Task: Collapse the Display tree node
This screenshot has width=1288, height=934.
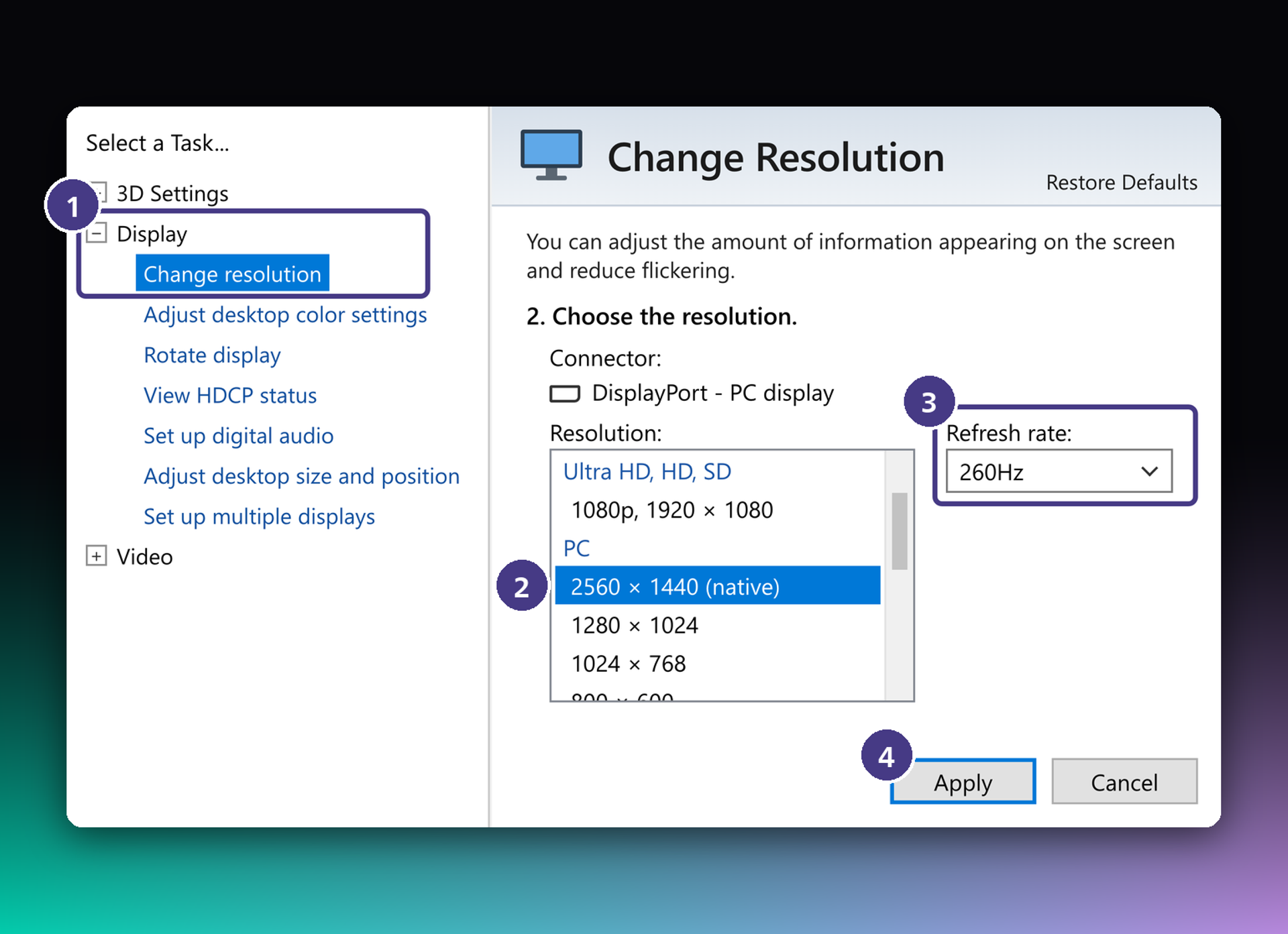Action: [97, 233]
